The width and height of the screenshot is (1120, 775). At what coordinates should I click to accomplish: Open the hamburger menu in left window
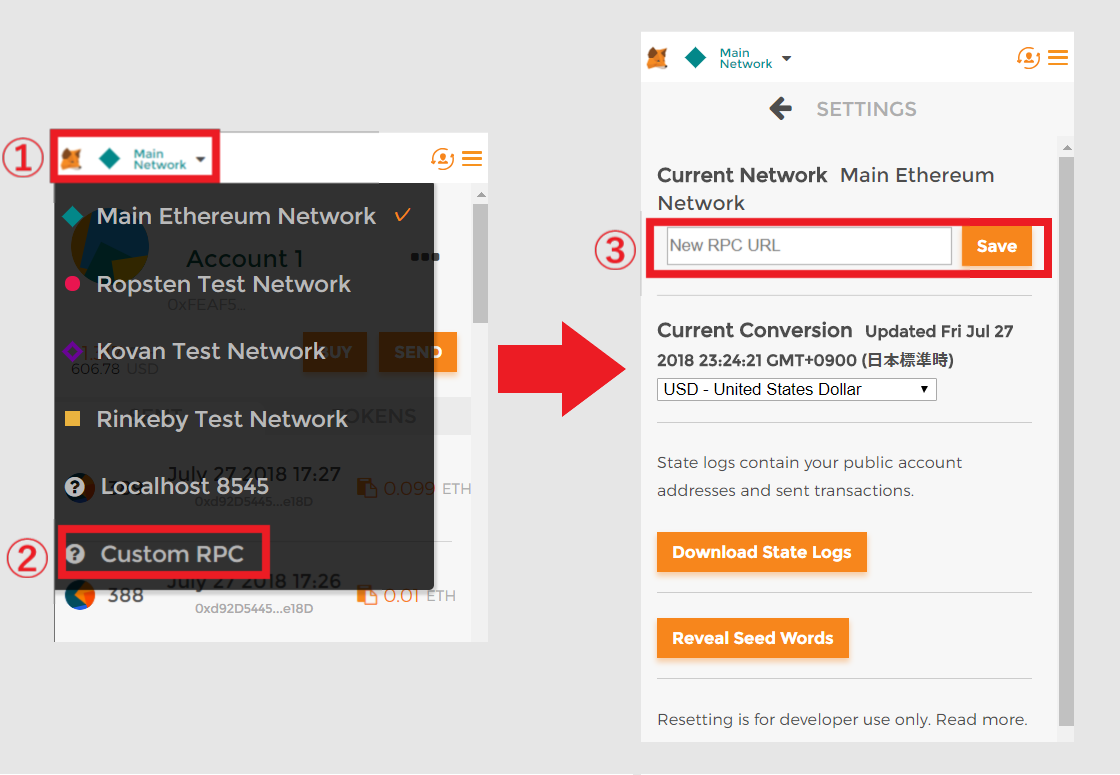(472, 158)
